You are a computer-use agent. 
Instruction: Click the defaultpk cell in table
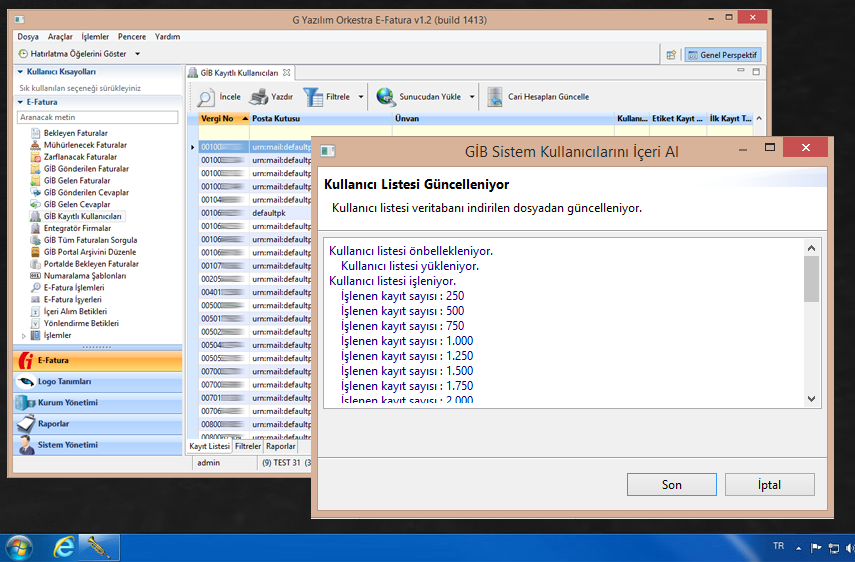click(x=280, y=213)
